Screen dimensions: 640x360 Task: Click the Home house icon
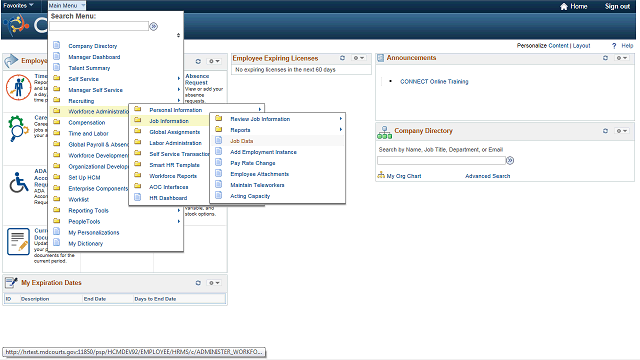pos(564,7)
